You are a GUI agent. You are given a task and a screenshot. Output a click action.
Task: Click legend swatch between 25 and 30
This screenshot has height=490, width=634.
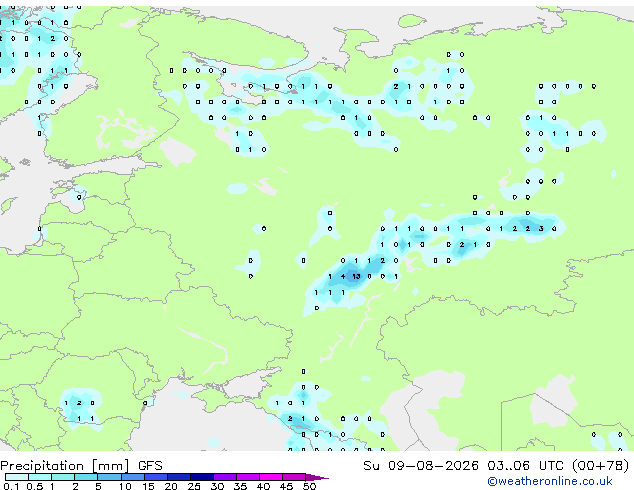202,477
